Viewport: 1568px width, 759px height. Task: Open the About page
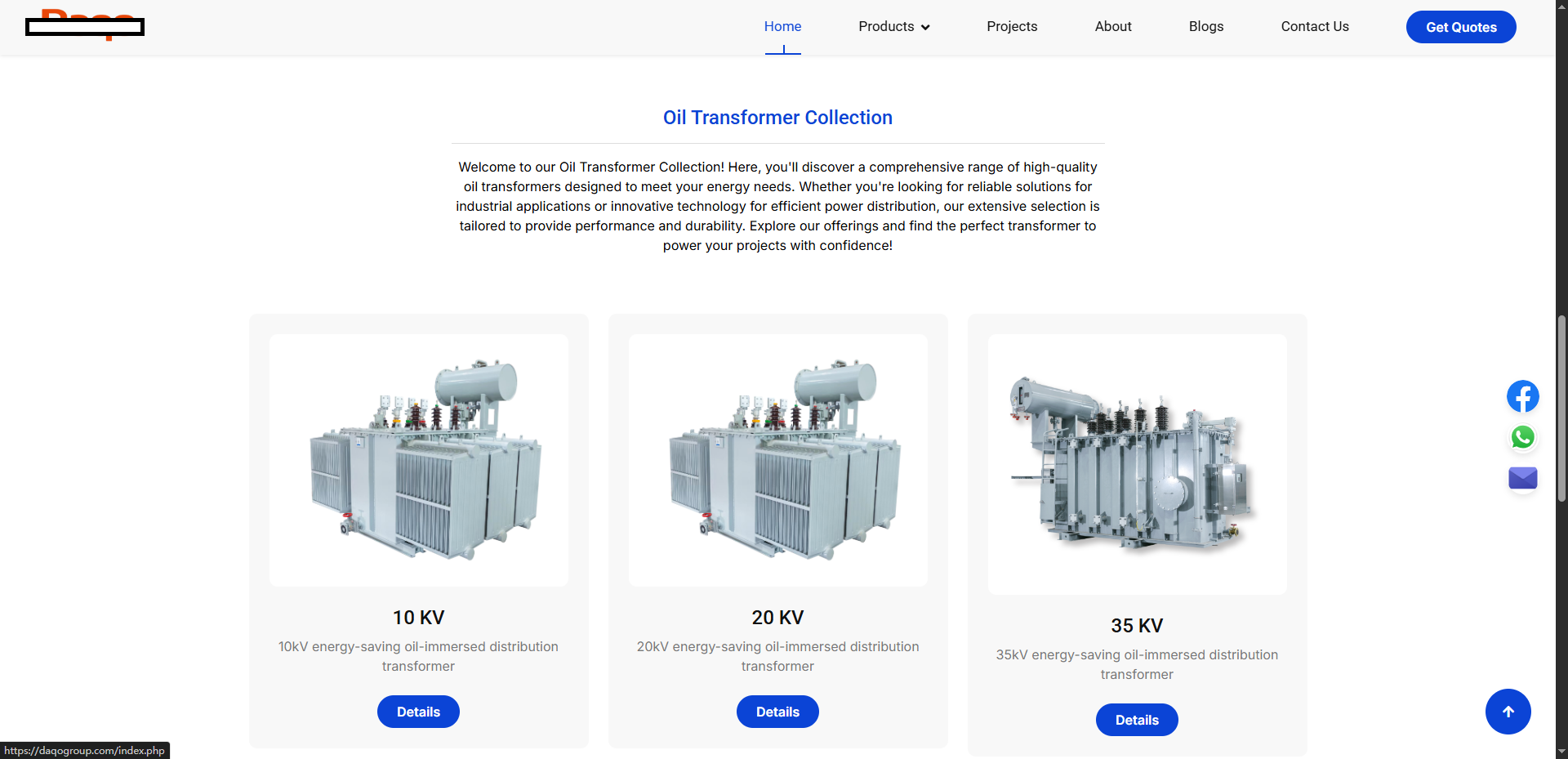coord(1112,26)
